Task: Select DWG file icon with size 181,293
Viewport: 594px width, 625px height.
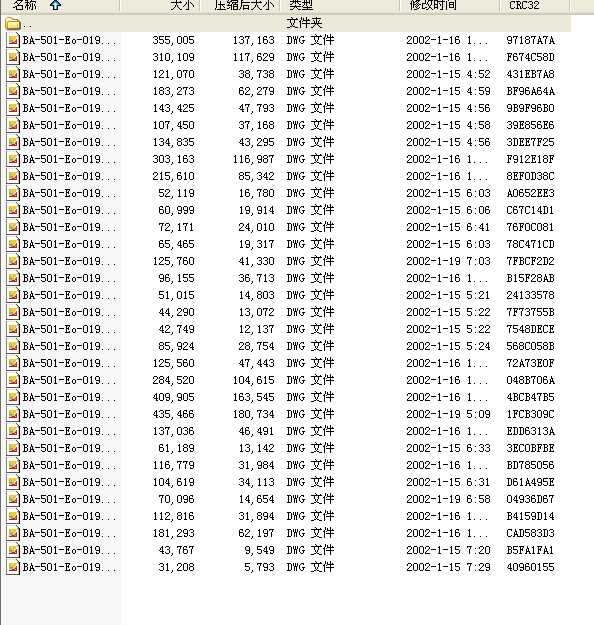Action: [13, 533]
